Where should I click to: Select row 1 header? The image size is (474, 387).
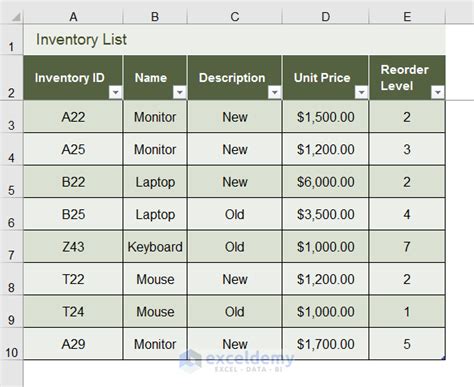(x=11, y=40)
